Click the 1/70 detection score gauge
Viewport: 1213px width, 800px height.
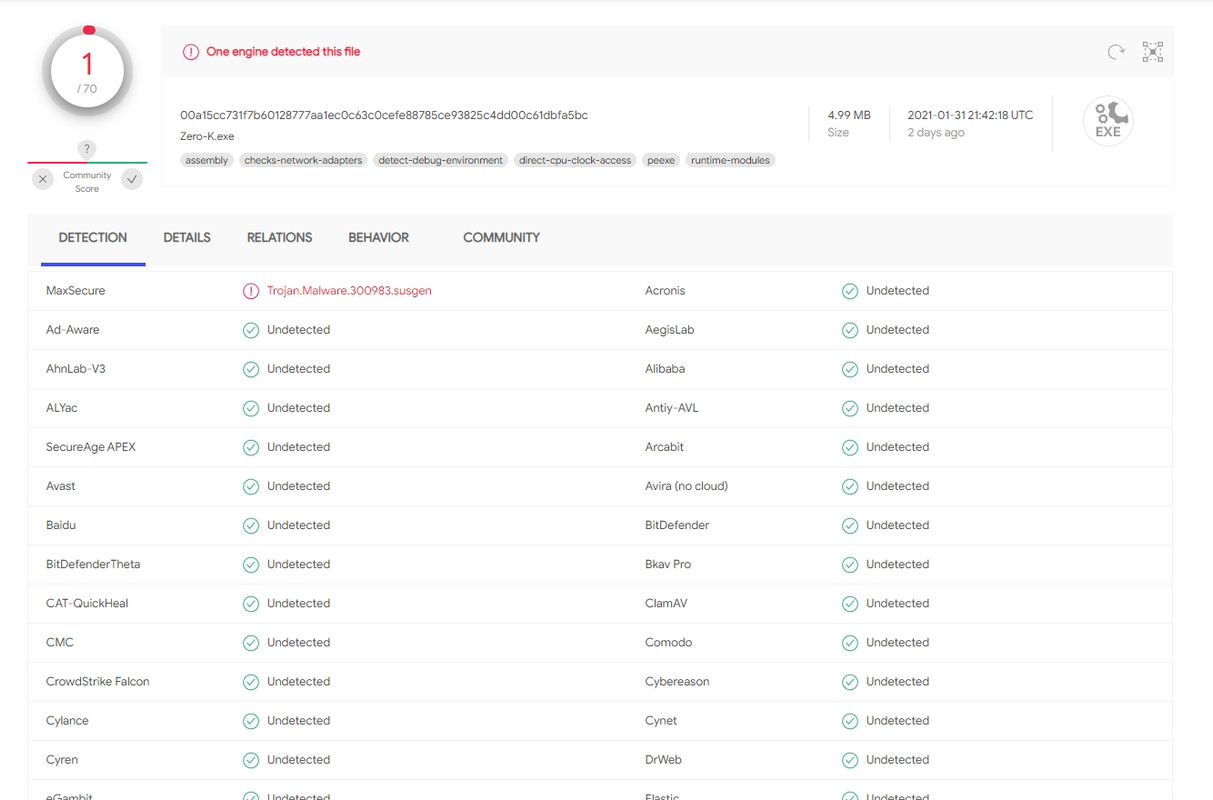[x=87, y=72]
